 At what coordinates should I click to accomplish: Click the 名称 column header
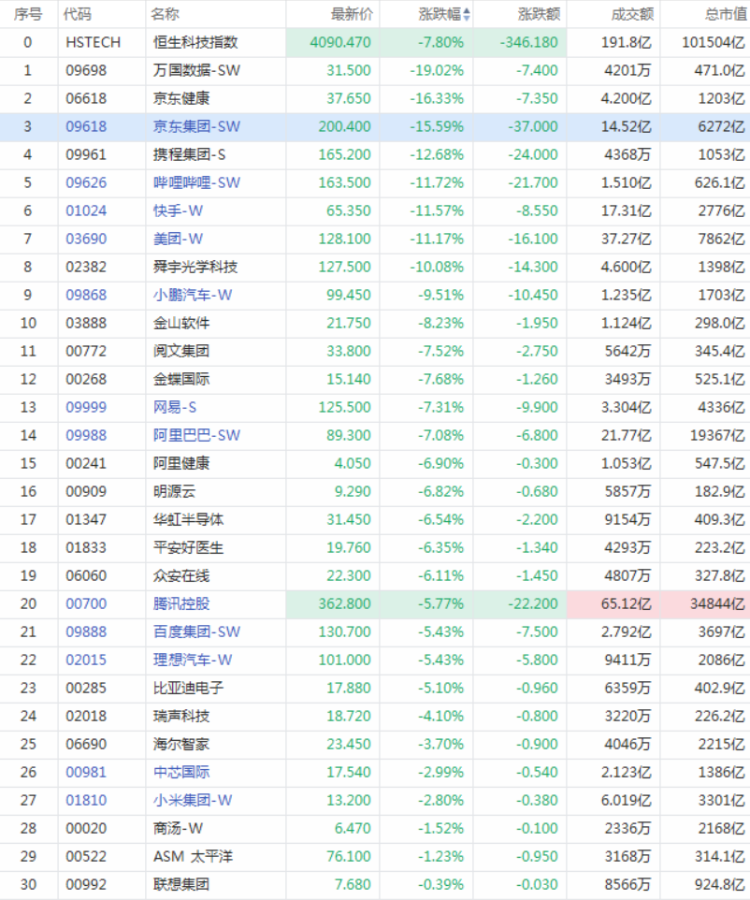tap(165, 14)
